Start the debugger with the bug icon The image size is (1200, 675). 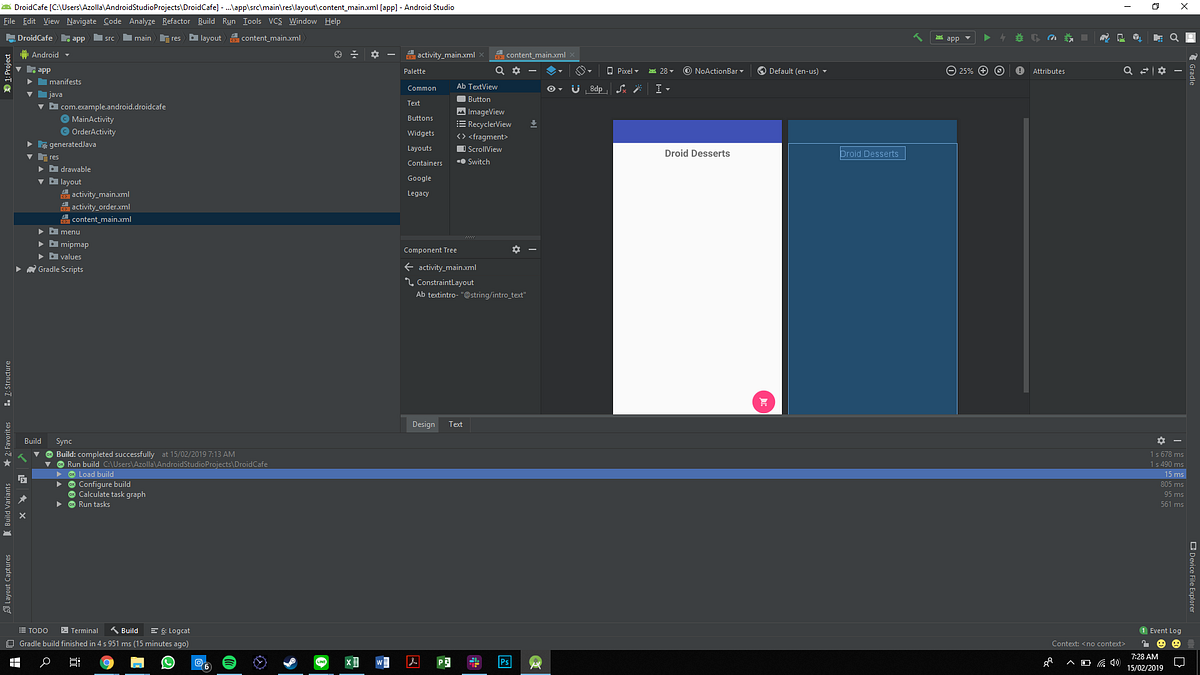click(x=1019, y=37)
